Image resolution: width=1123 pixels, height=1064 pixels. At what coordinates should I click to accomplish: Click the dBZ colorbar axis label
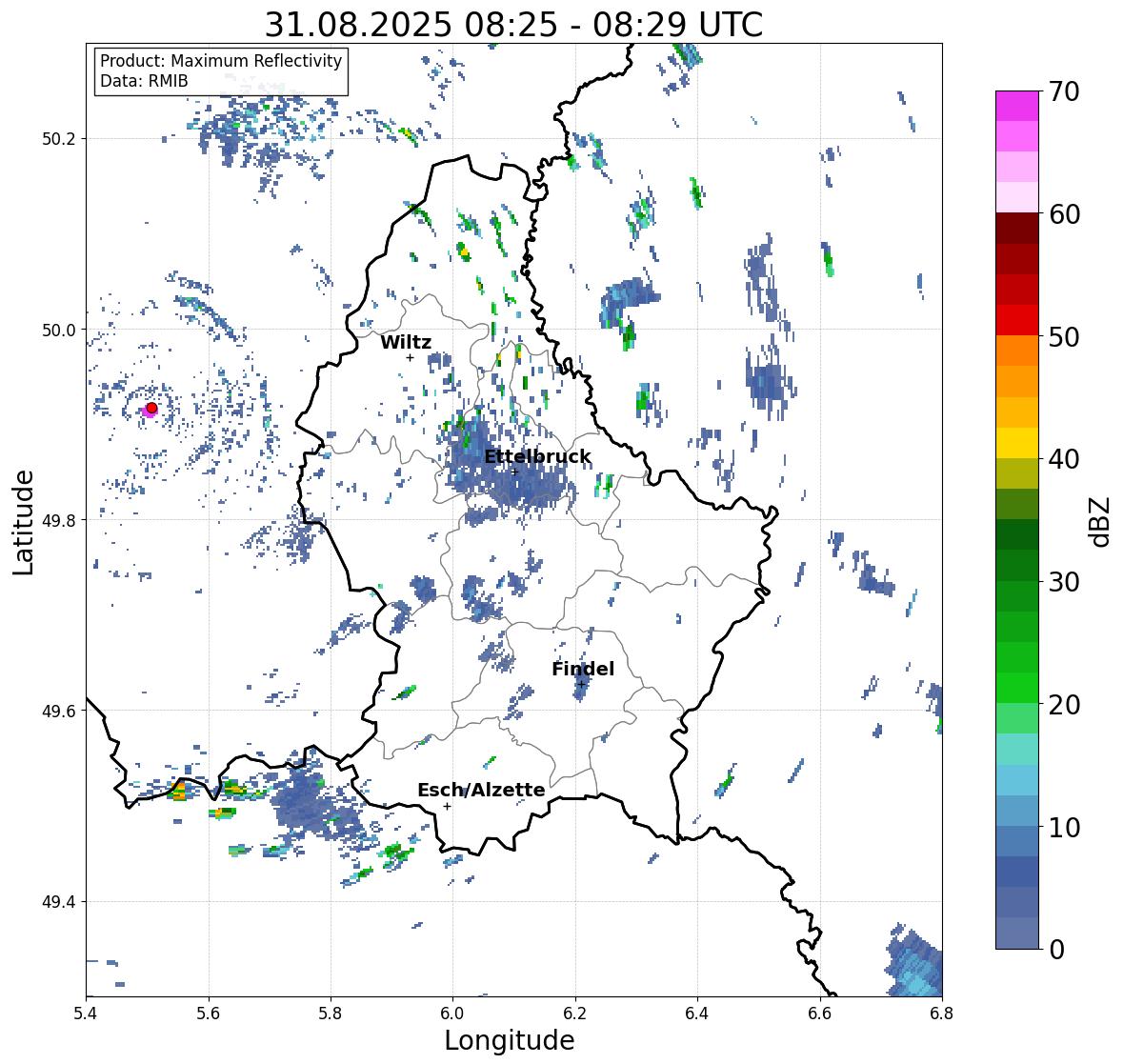tap(1101, 521)
